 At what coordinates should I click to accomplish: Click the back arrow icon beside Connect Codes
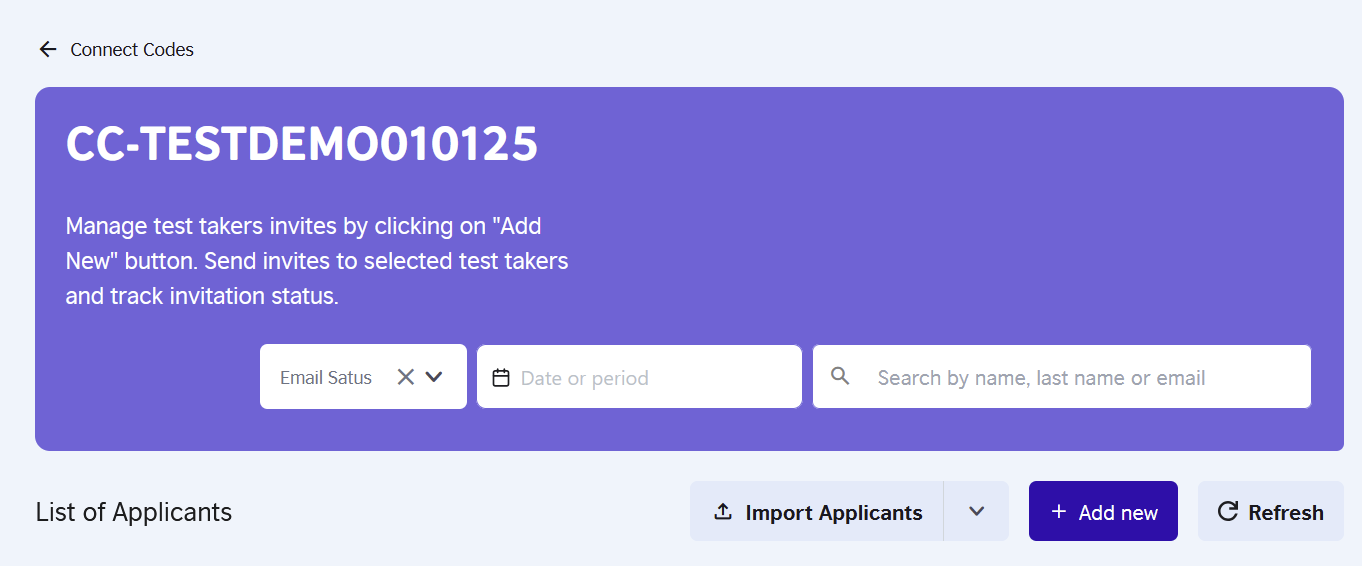(x=47, y=49)
